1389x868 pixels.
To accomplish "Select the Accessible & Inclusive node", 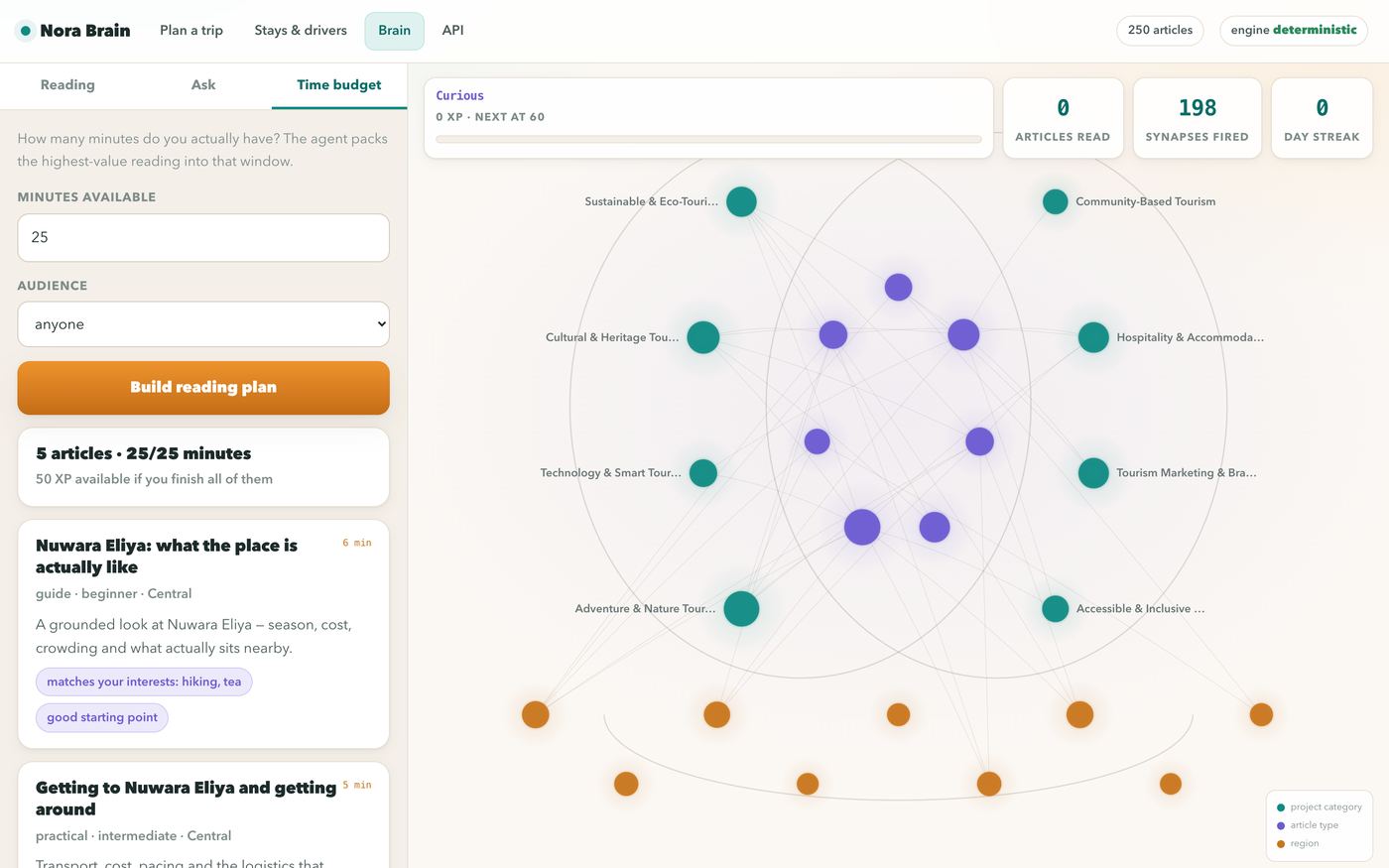I will click(x=1056, y=609).
